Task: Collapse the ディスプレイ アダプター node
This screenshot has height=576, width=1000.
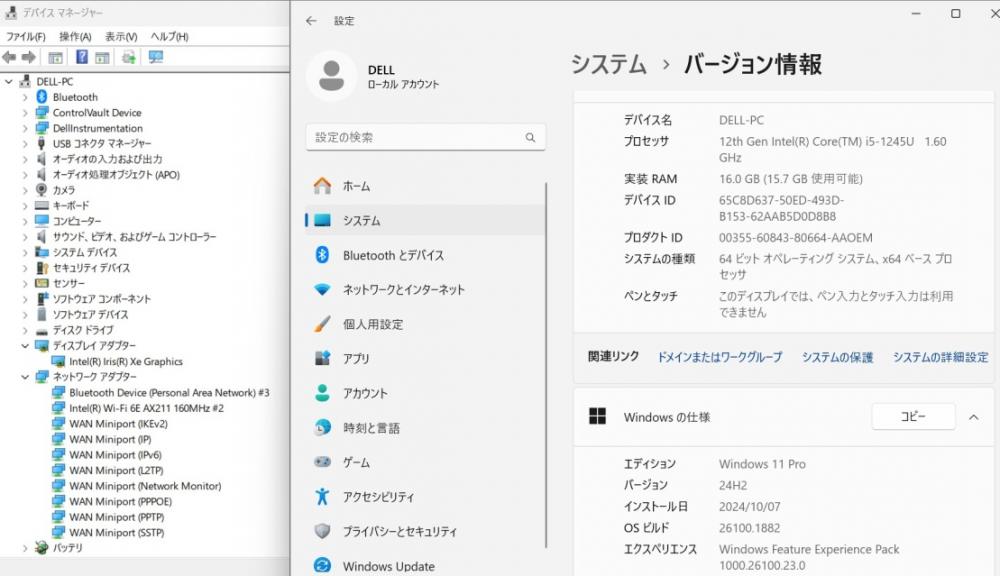Action: click(x=25, y=346)
